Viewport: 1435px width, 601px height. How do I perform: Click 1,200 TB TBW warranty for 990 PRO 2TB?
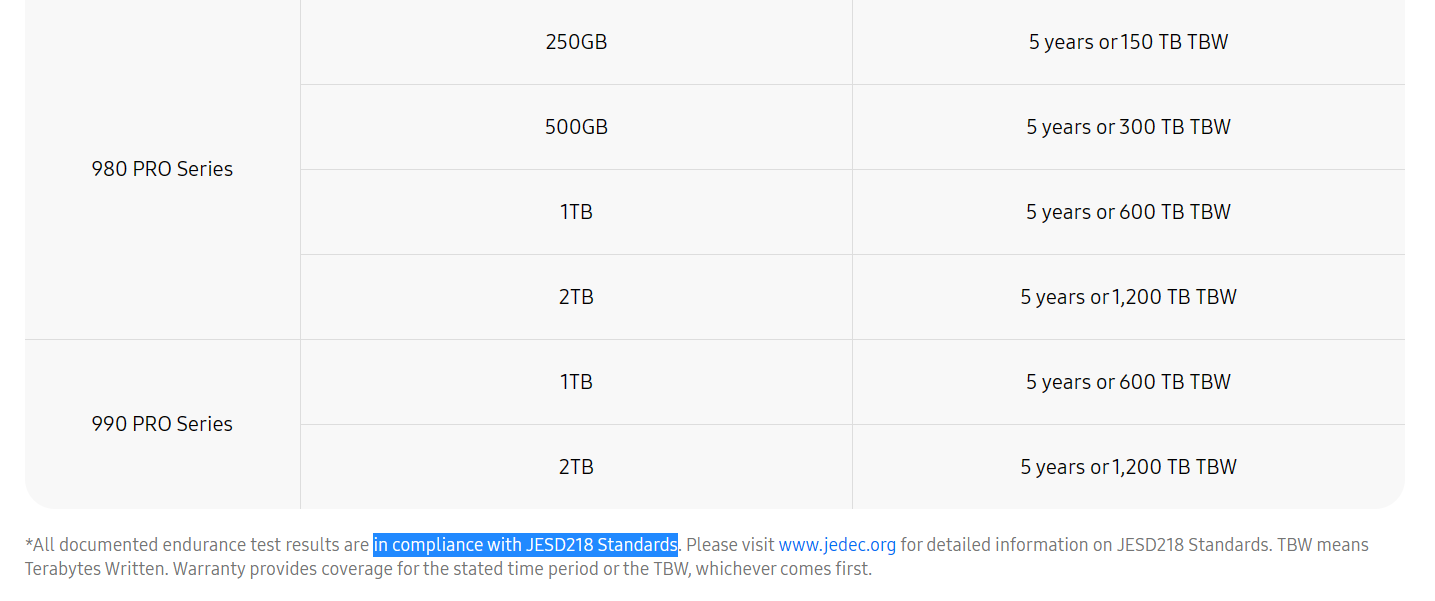point(1128,467)
